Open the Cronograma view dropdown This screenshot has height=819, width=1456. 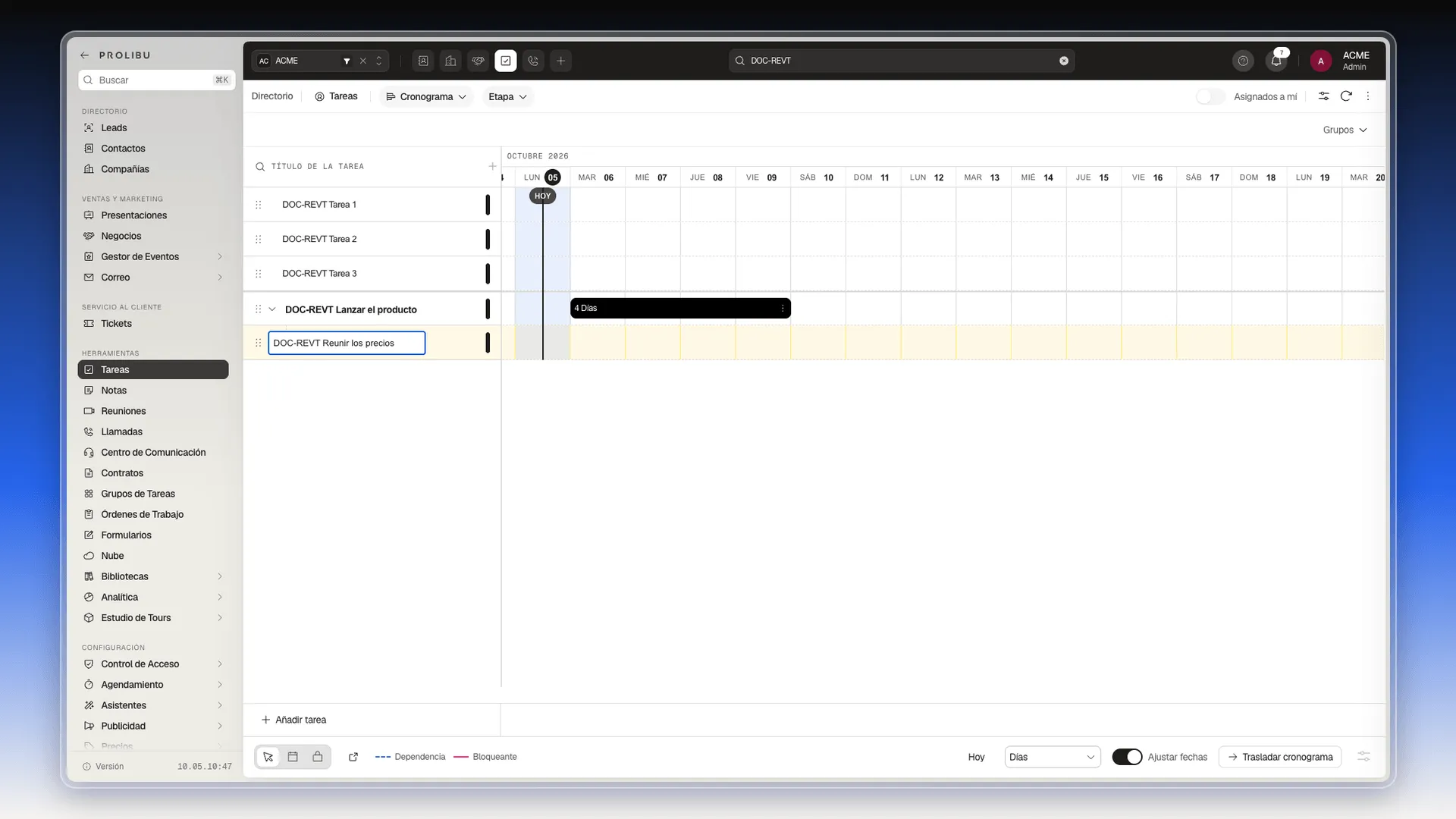[426, 96]
